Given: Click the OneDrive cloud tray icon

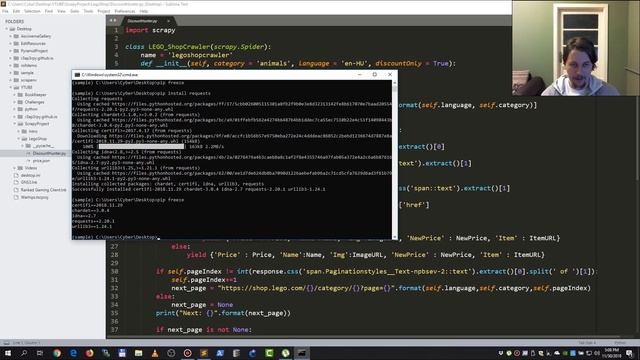Looking at the screenshot, I should point(557,353).
